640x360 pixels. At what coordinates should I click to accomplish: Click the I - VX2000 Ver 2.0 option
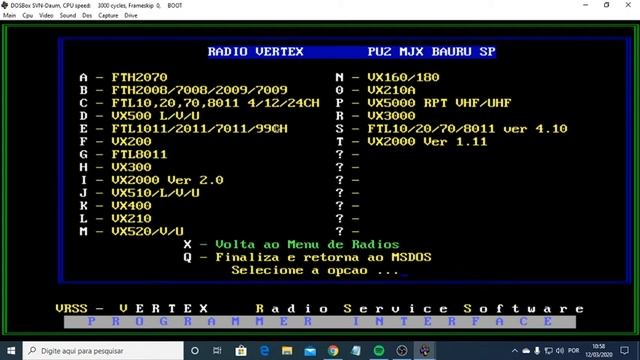151,180
